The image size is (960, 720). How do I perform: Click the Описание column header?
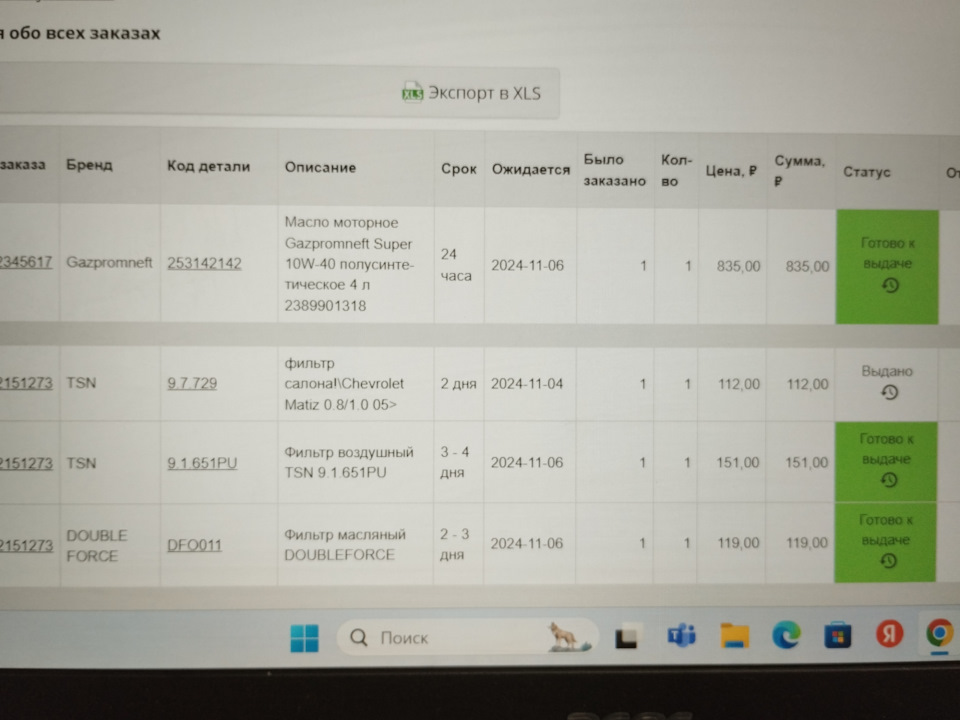coord(320,167)
